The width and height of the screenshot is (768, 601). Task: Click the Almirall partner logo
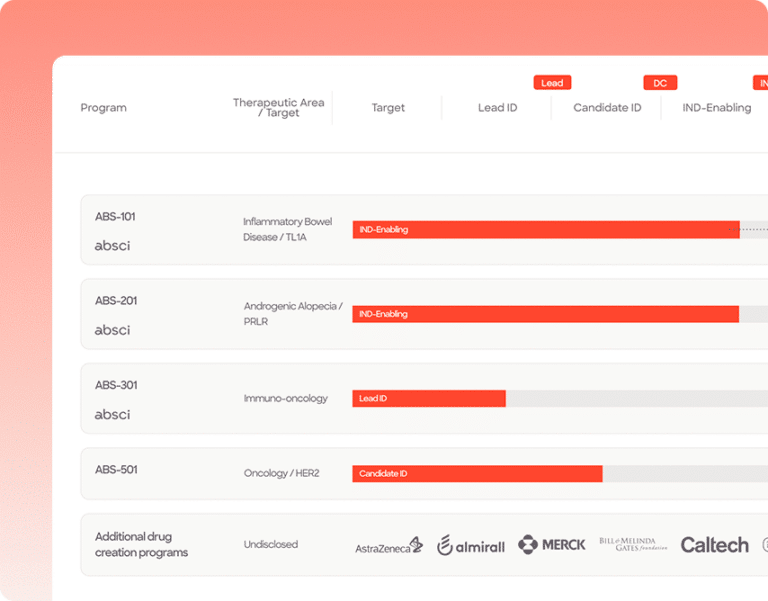[471, 546]
